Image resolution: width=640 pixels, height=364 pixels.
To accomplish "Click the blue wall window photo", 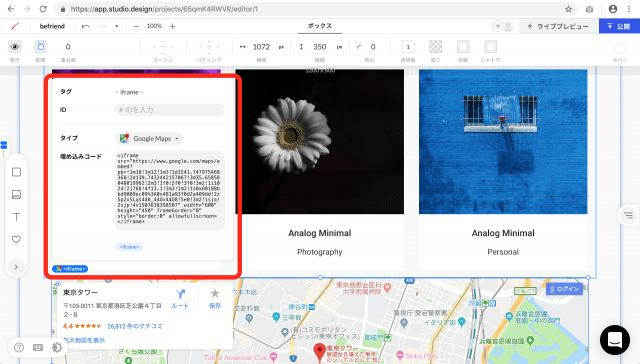I will pyautogui.click(x=503, y=142).
